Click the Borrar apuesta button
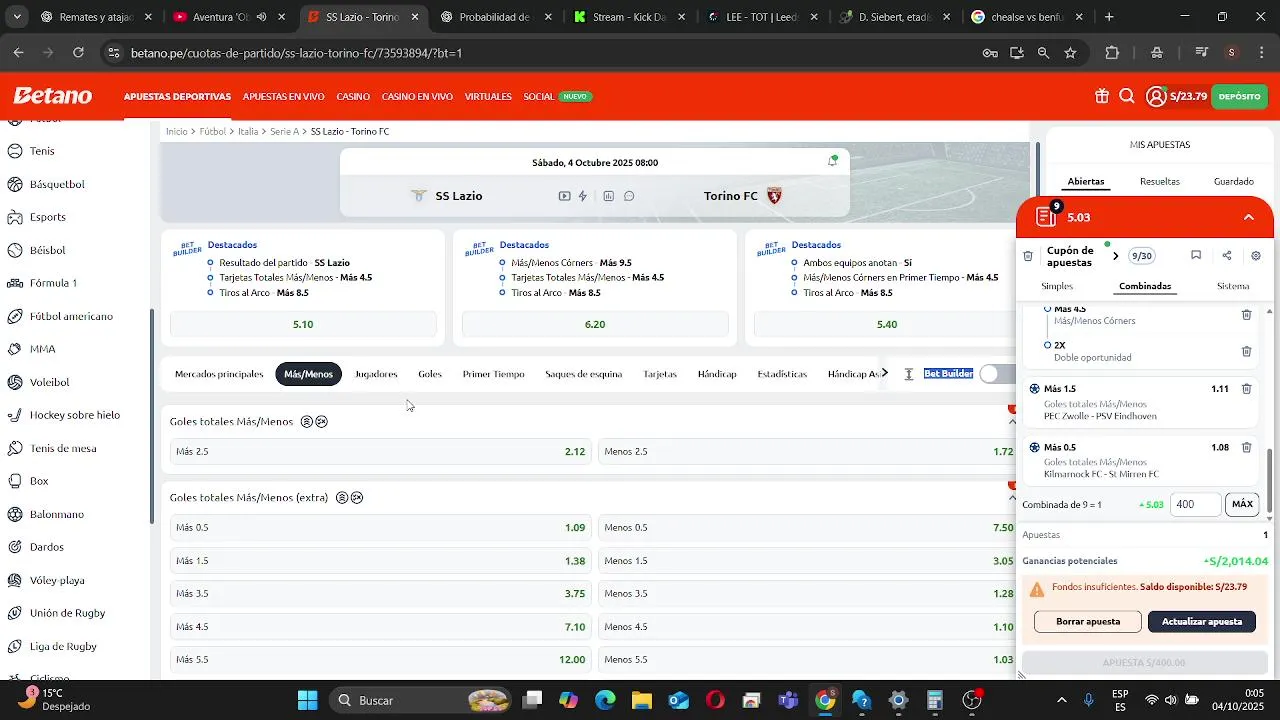Viewport: 1280px width, 720px height. click(x=1088, y=621)
